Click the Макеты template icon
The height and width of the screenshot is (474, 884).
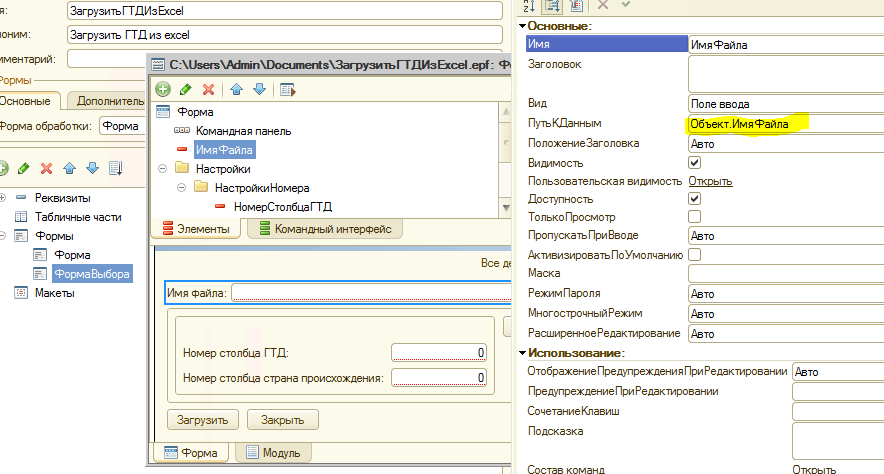21,293
